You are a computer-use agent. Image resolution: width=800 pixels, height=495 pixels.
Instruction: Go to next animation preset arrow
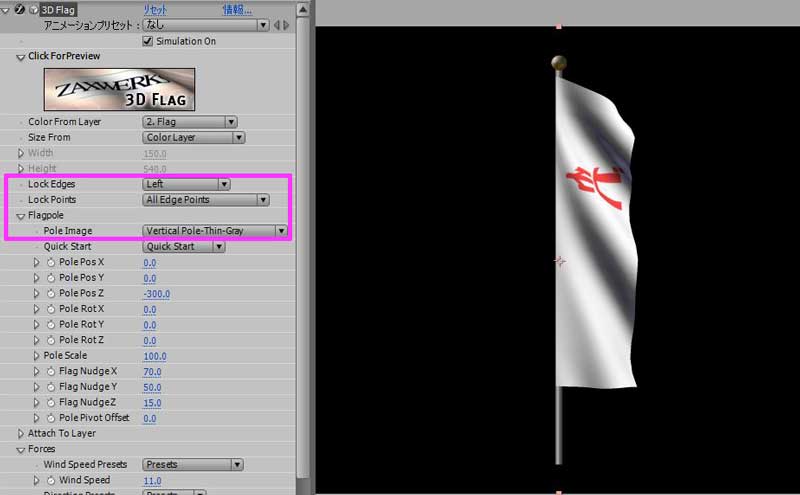286,24
